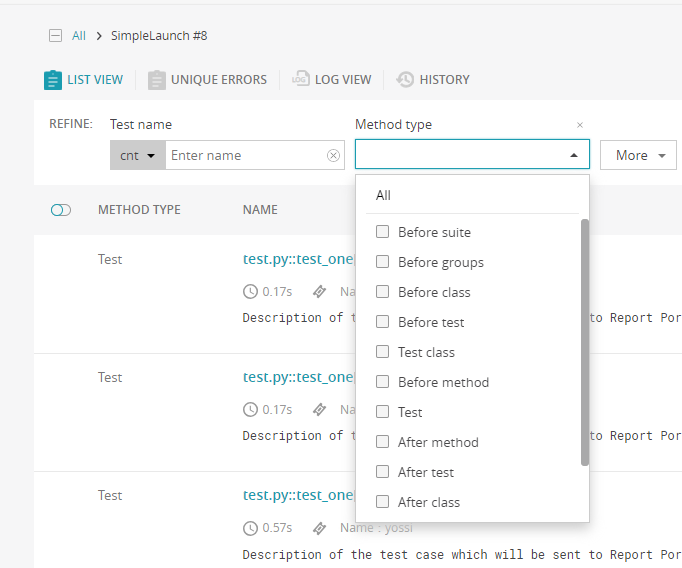
Task: Click the Unique Errors clipboard icon
Action: coord(157,80)
